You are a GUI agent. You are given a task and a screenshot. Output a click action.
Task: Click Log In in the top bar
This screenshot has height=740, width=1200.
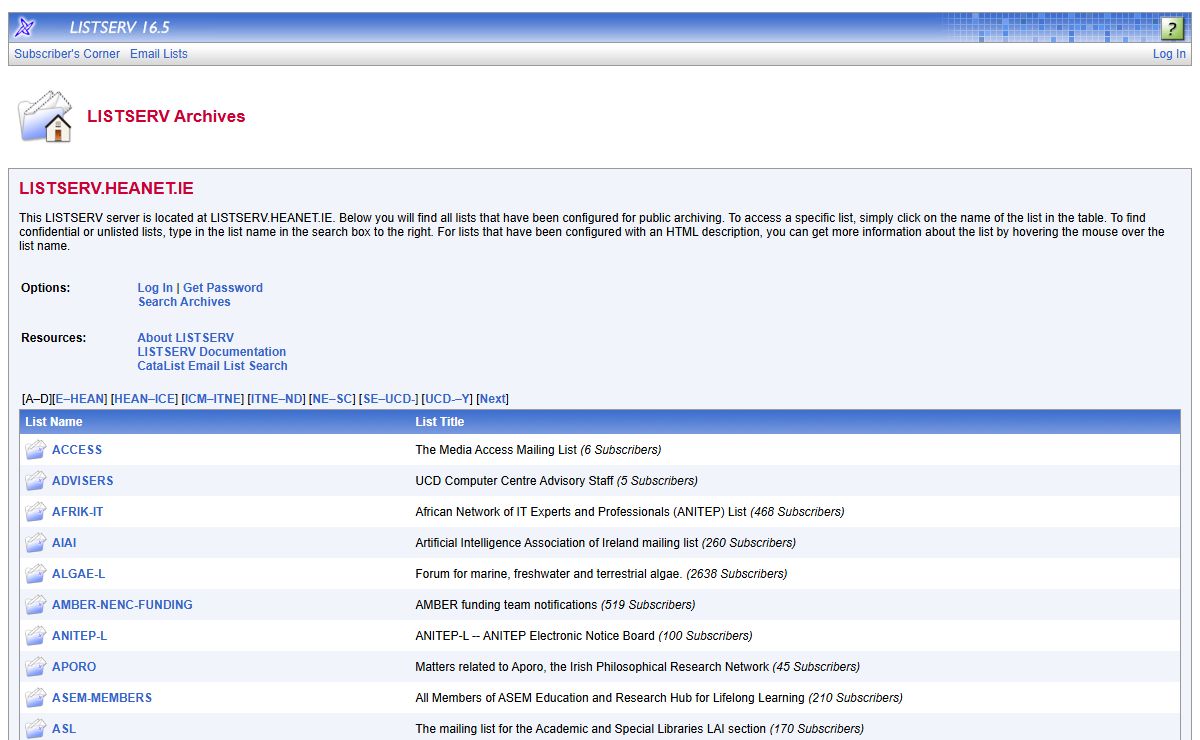[x=1169, y=54]
